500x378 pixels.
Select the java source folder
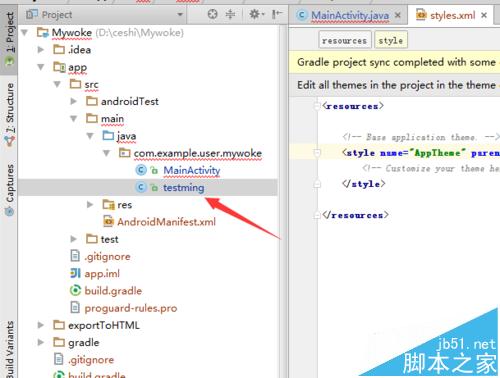(126, 136)
